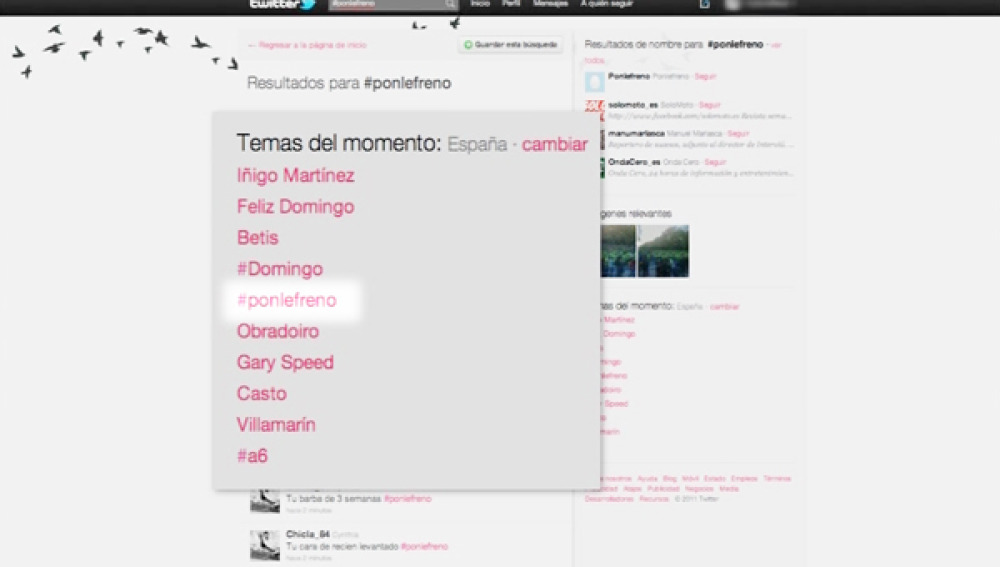Open Mensajes in the top navigation
The image size is (1000, 567).
tap(550, 4)
